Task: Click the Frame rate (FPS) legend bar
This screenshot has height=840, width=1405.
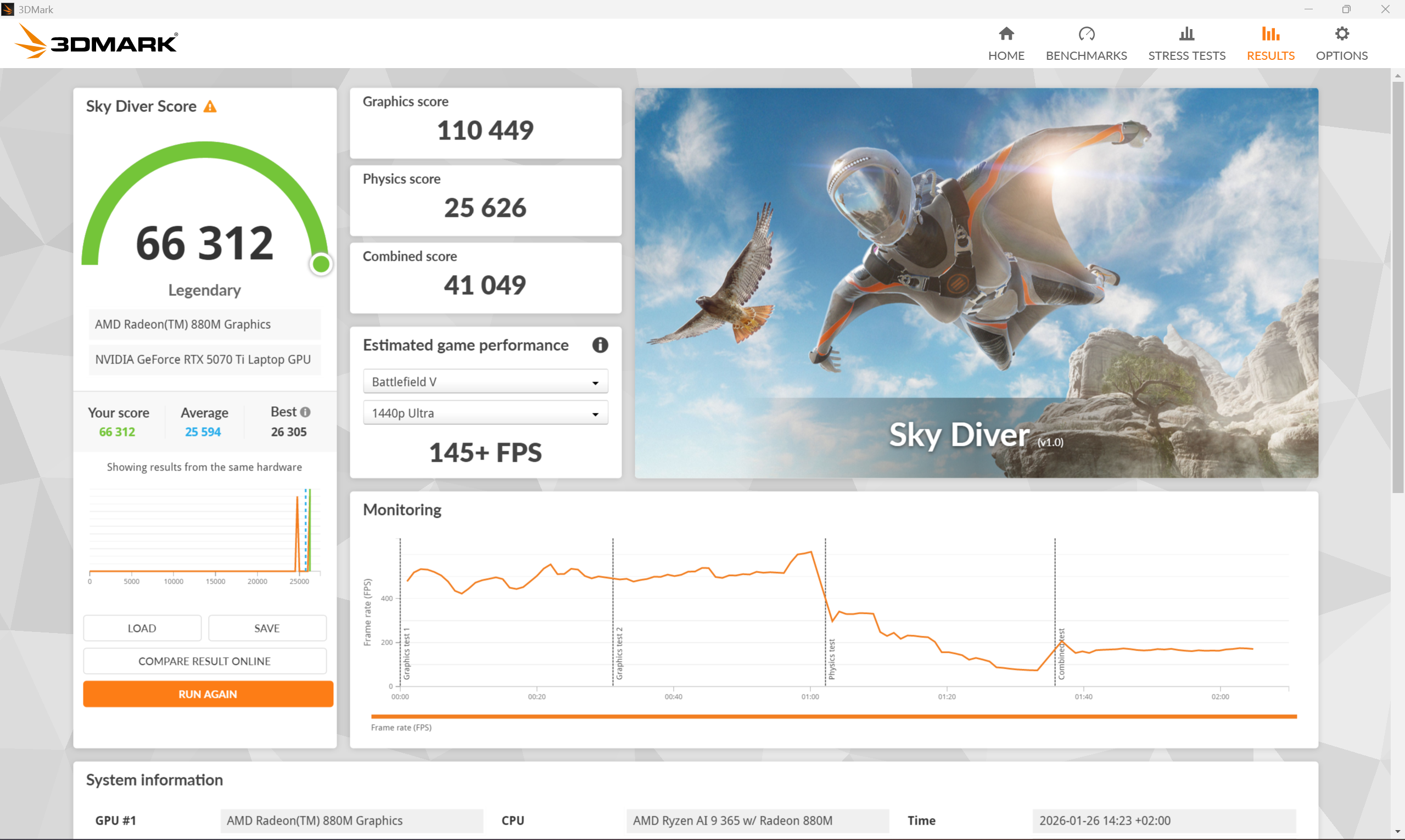Action: click(x=833, y=716)
